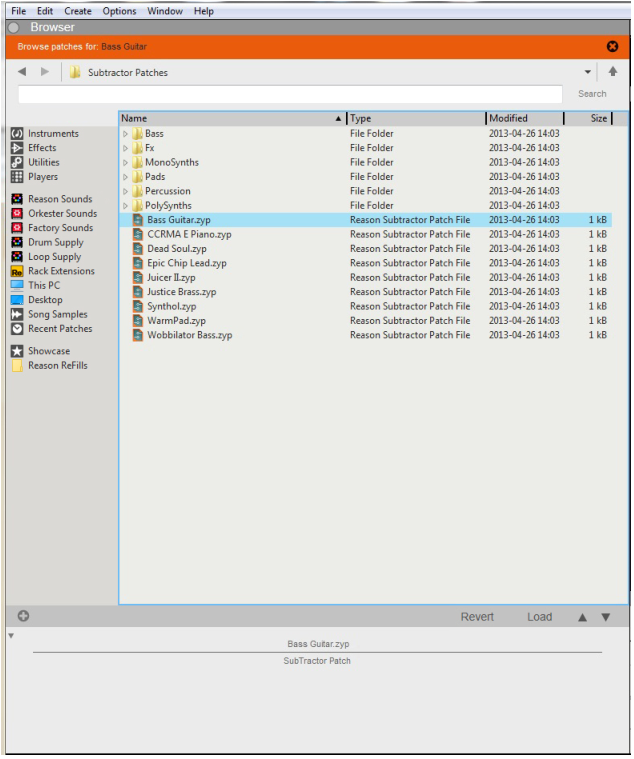
Task: Expand the PolySynths folder arrow
Action: pos(126,206)
